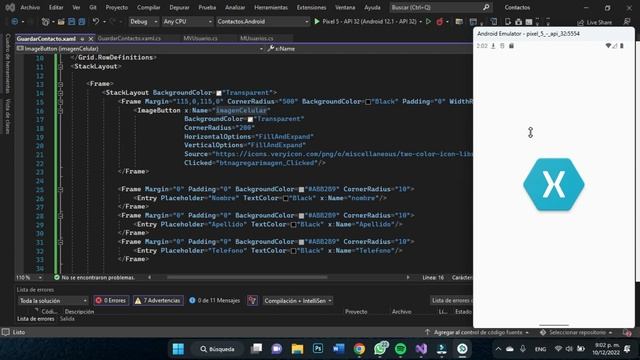Click Transparent color swatch on line 14
The height and width of the screenshot is (360, 640).
tap(219, 93)
